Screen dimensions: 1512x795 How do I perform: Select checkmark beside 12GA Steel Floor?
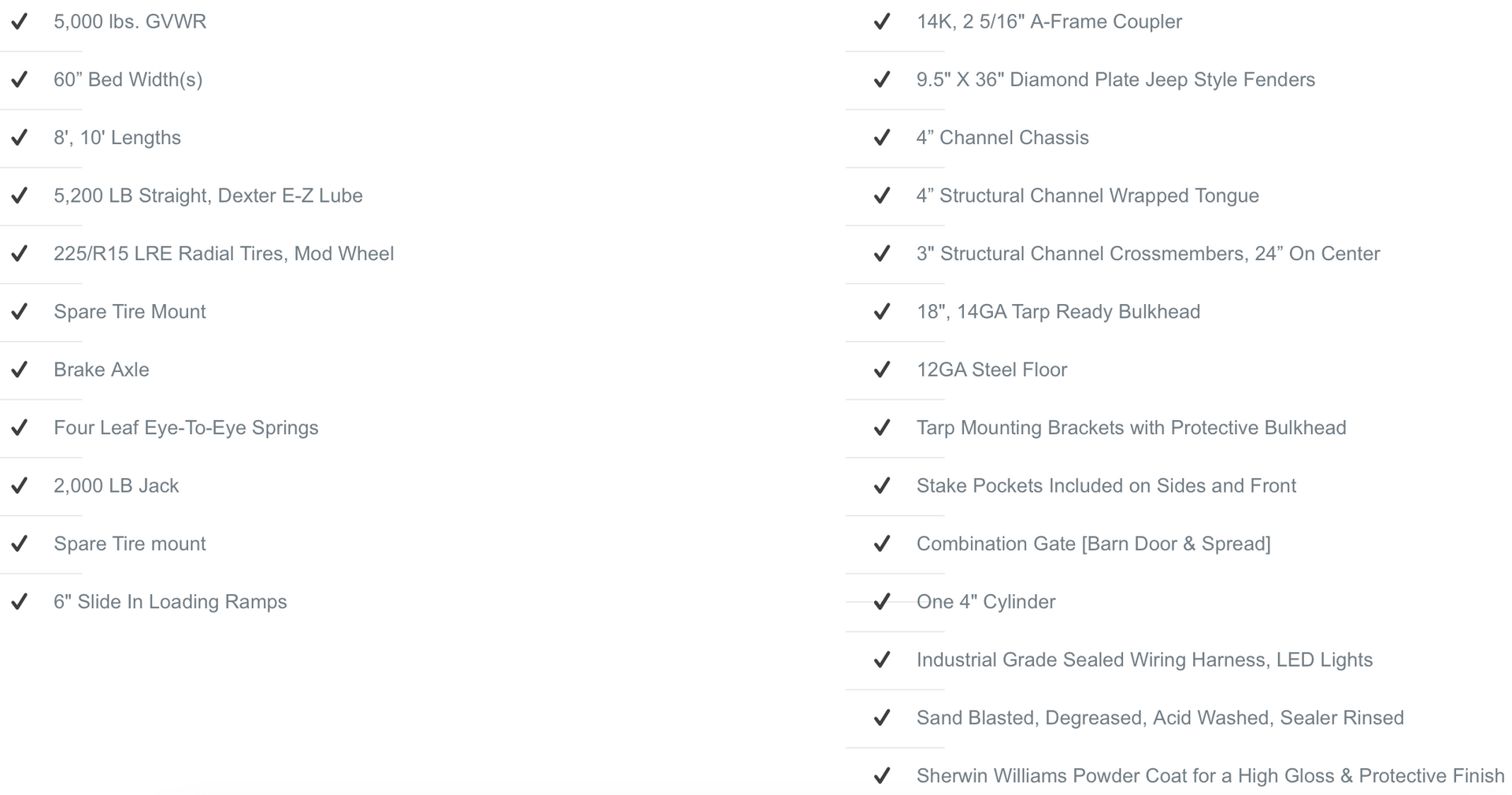tap(882, 370)
